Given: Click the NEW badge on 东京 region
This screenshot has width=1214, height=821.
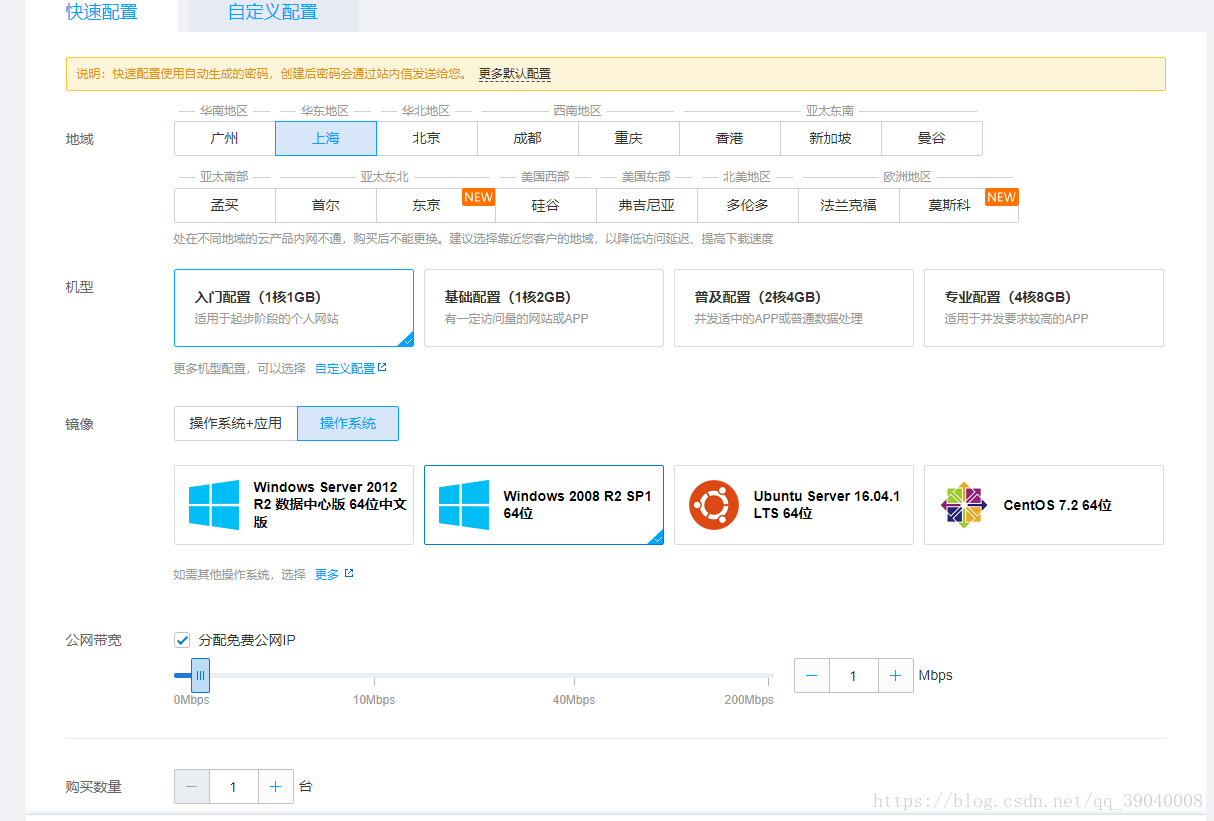Looking at the screenshot, I should [479, 197].
